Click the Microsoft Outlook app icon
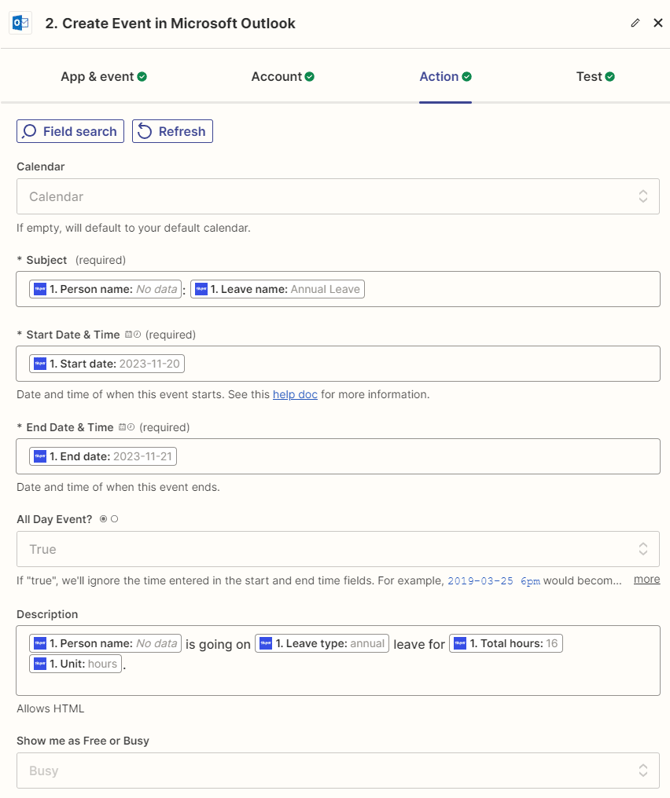Image resolution: width=670 pixels, height=798 pixels. pos(20,23)
